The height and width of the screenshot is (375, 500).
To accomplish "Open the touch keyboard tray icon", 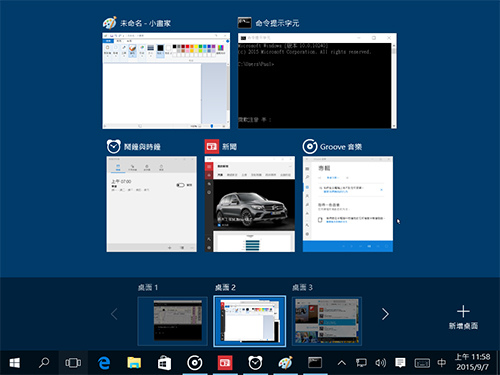I will click(x=422, y=363).
